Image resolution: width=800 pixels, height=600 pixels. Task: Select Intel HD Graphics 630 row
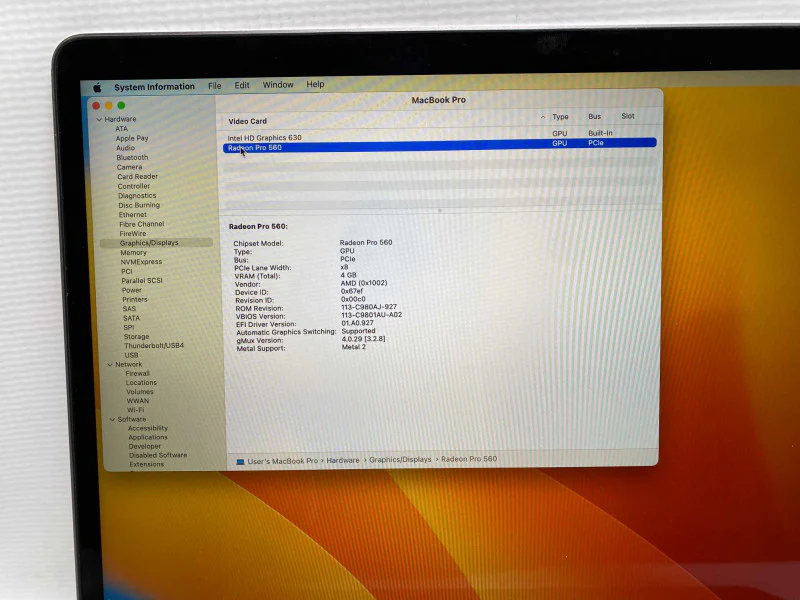tap(440, 137)
